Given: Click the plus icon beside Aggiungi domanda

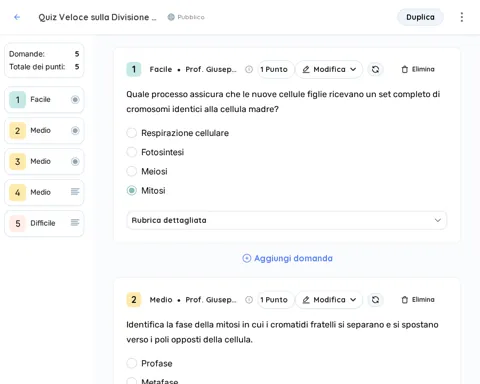Looking at the screenshot, I should coord(247,258).
